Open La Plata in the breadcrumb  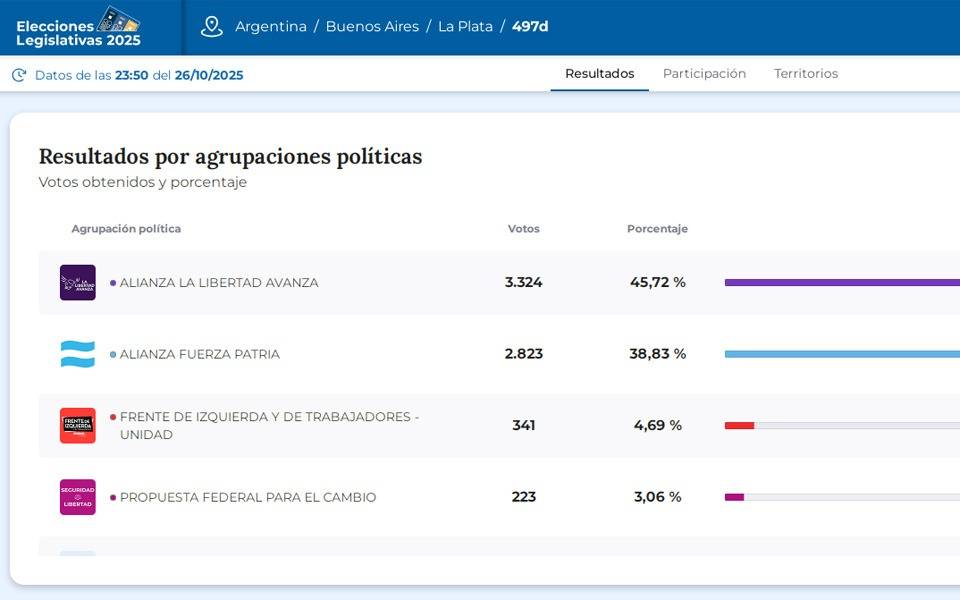465,27
